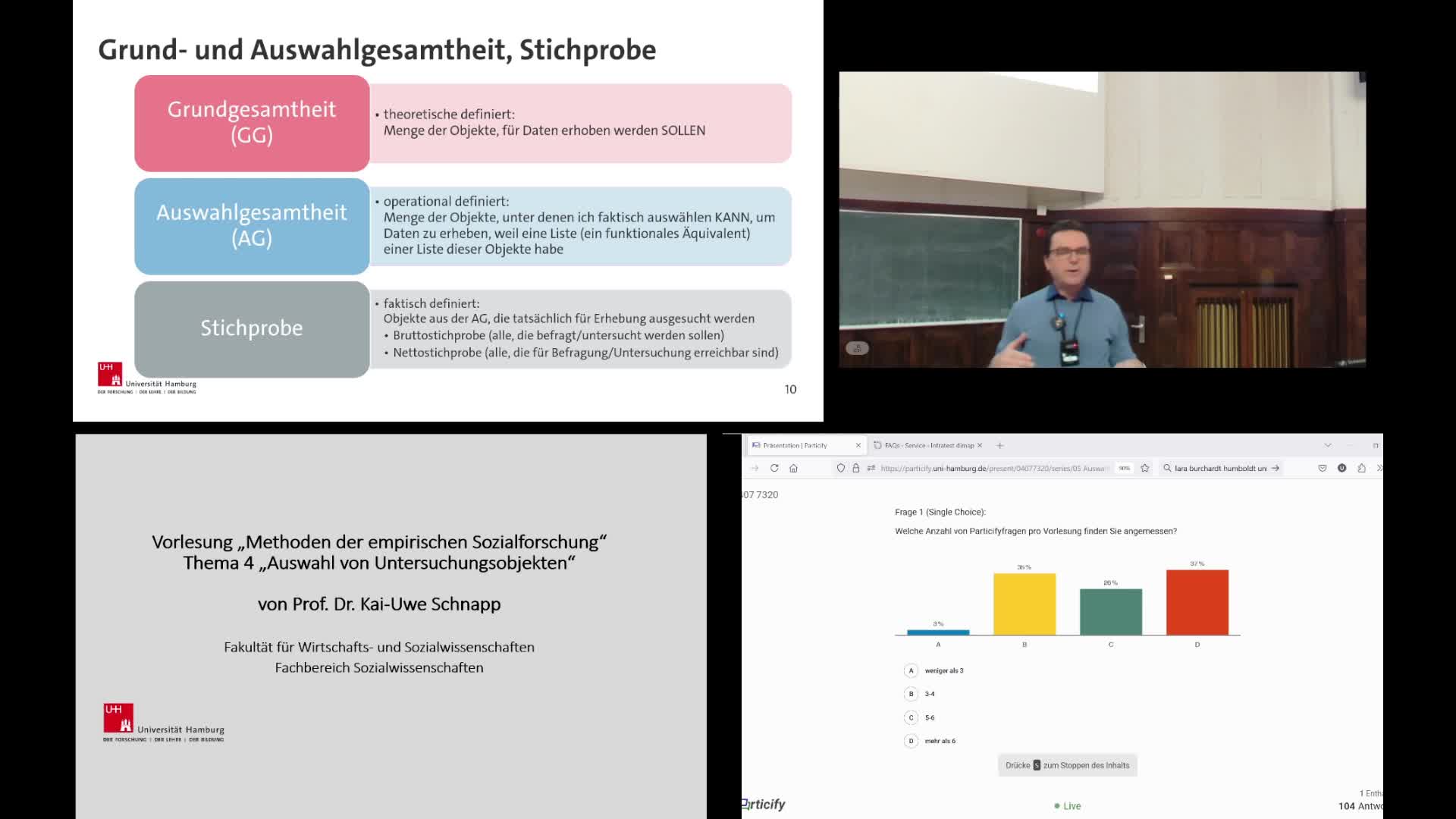Viewport: 1456px width, 819px height.
Task: Restore the browser window size
Action: 1375,445
